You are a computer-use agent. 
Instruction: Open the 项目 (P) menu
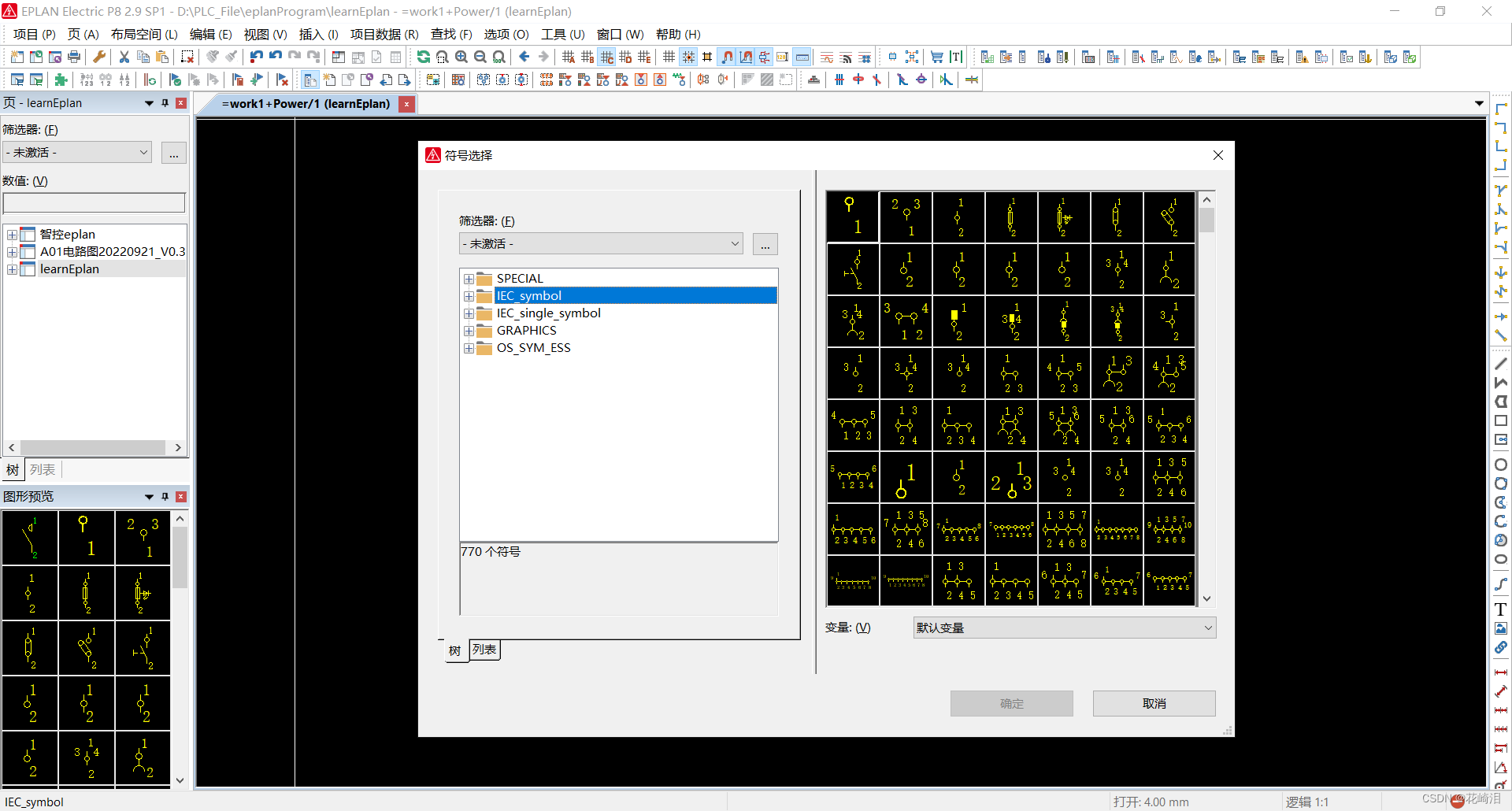click(x=35, y=34)
